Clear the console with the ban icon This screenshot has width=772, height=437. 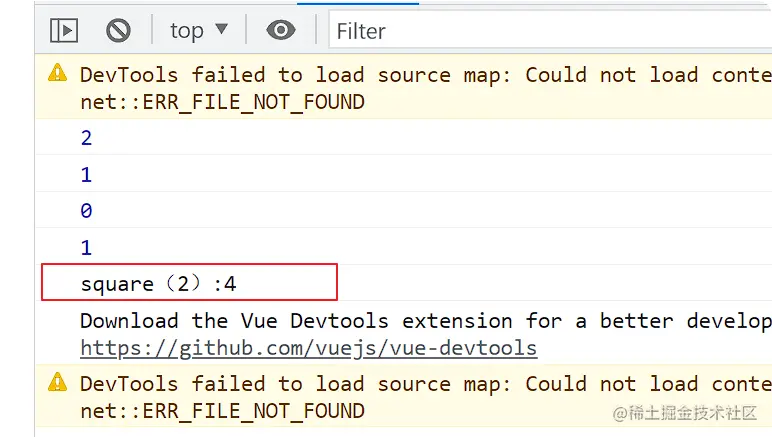click(x=118, y=31)
